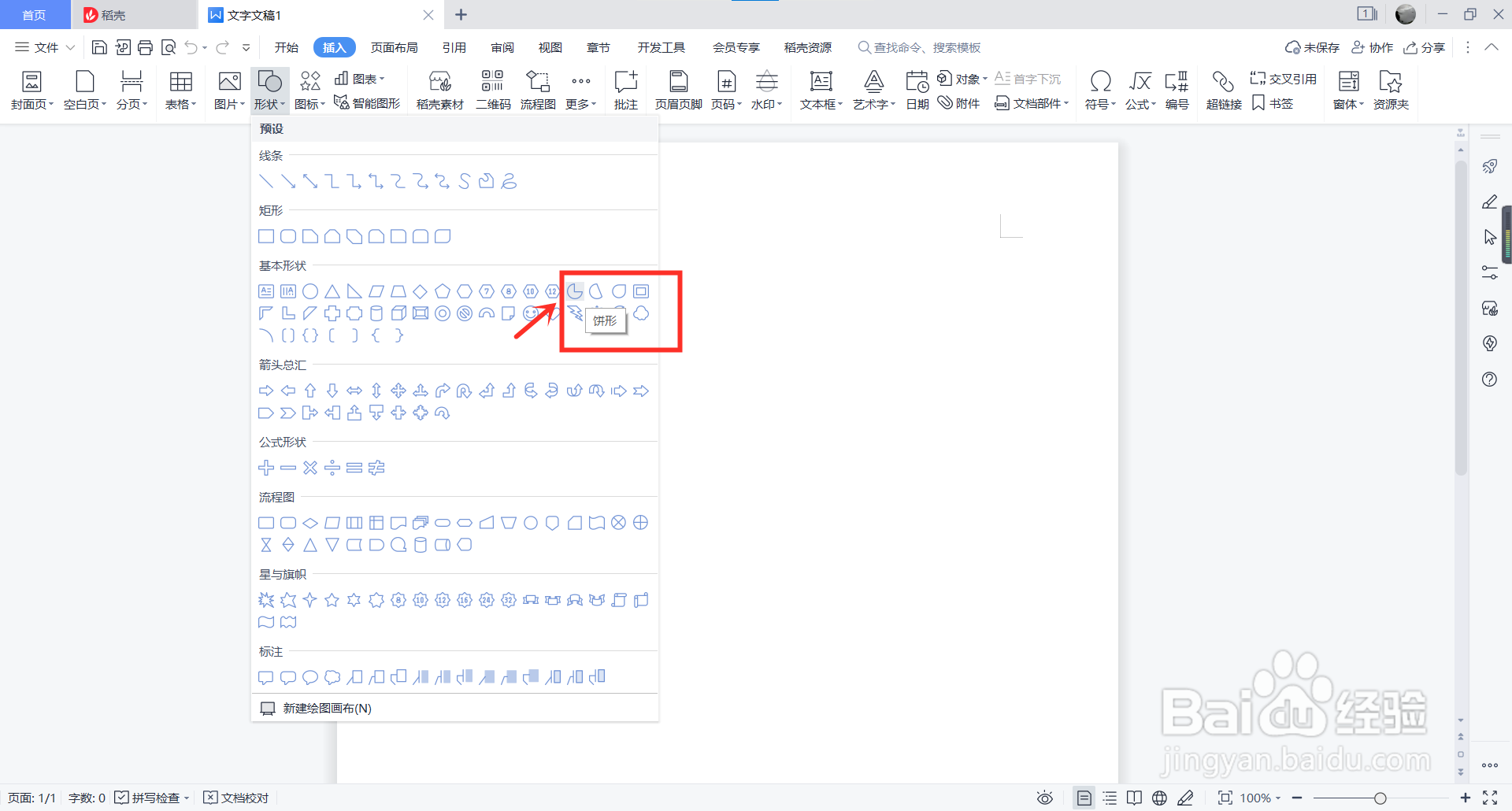Open 稻壳素材 resource tool
This screenshot has height=811, width=1512.
(x=439, y=90)
